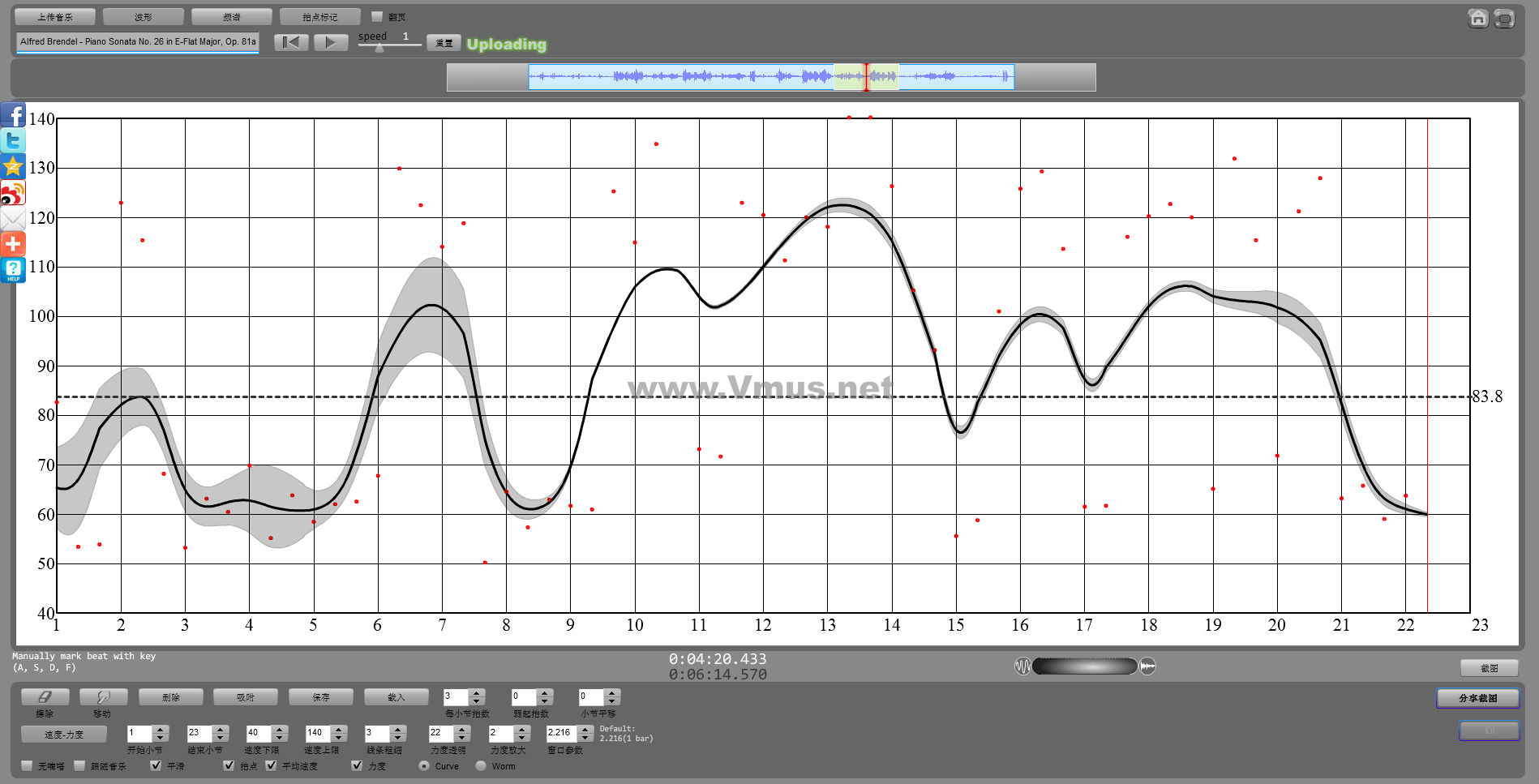
Task: Increase the 力度透明 stepper value
Action: pos(462,729)
